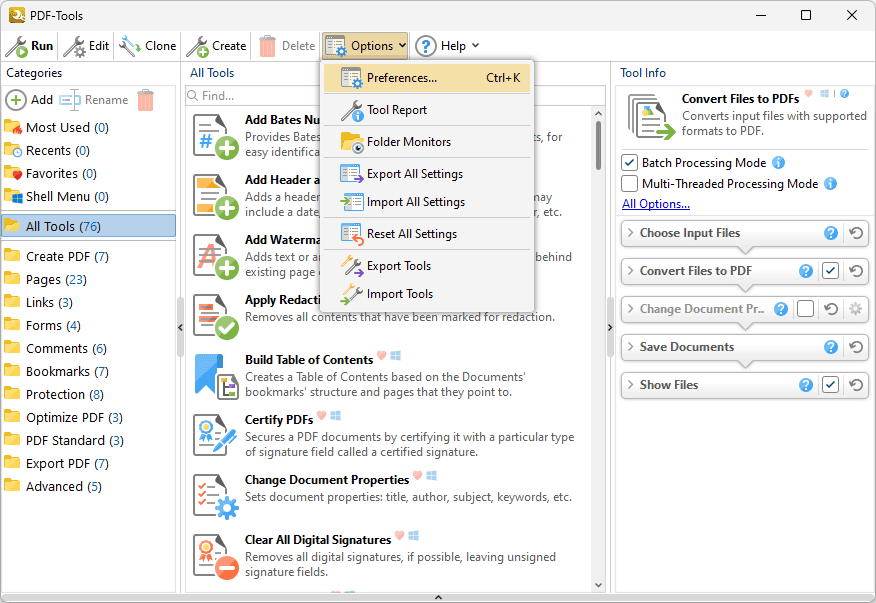The image size is (876, 603).
Task: Collapse the Categories panel with left arrow
Action: [180, 327]
